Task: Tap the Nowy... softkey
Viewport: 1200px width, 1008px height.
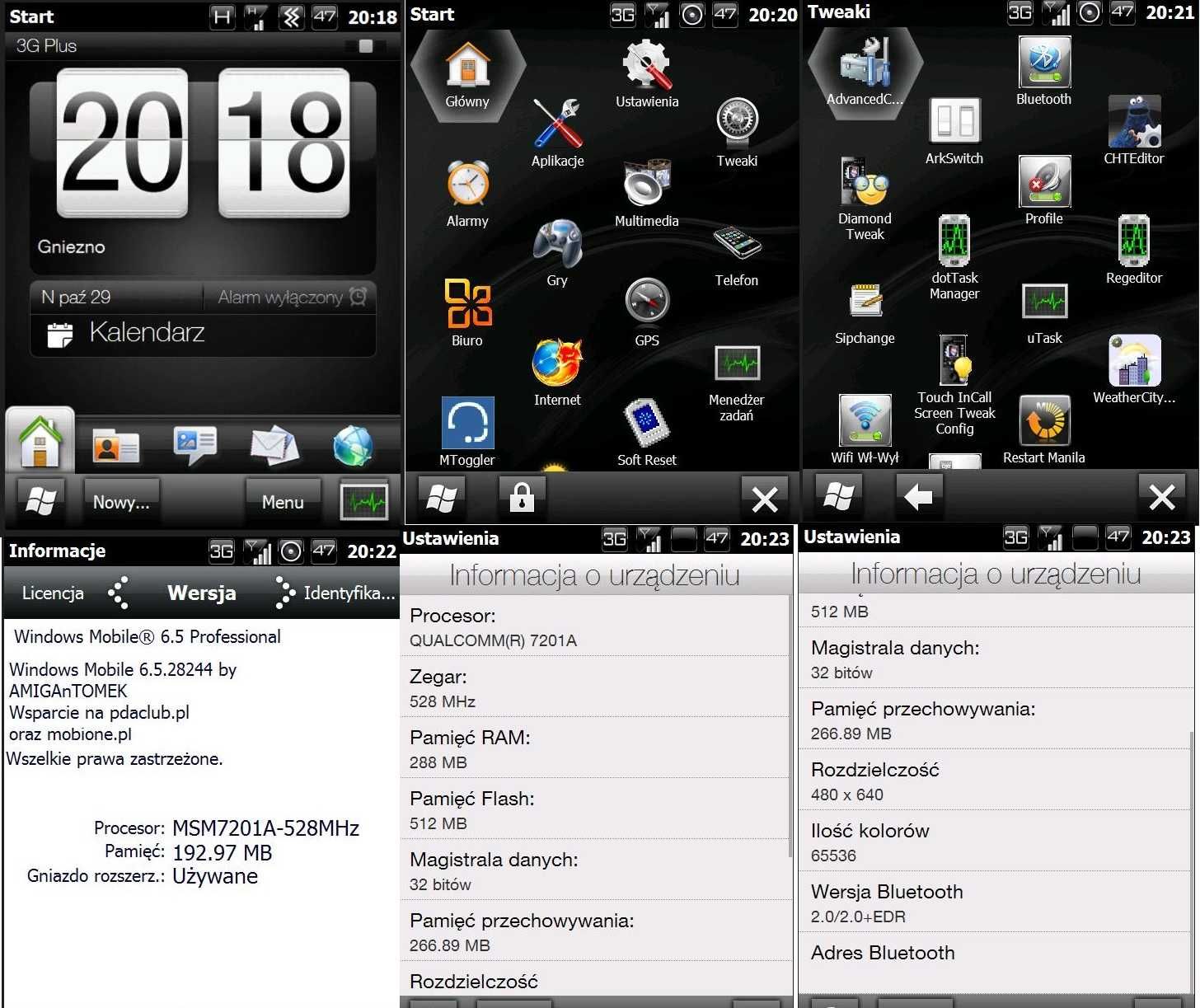Action: tap(121, 502)
